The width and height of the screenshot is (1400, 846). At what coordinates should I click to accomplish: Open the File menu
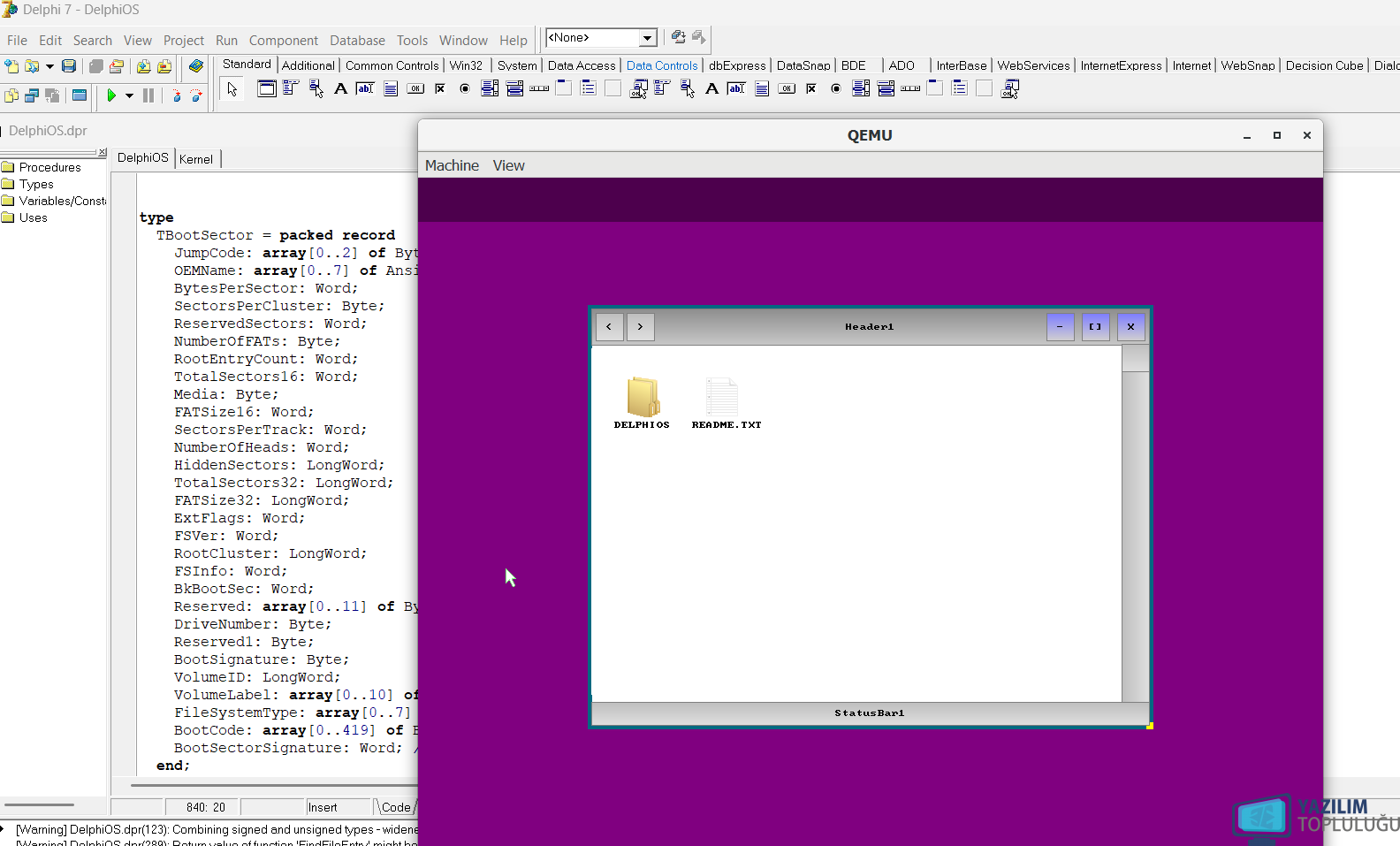[17, 41]
